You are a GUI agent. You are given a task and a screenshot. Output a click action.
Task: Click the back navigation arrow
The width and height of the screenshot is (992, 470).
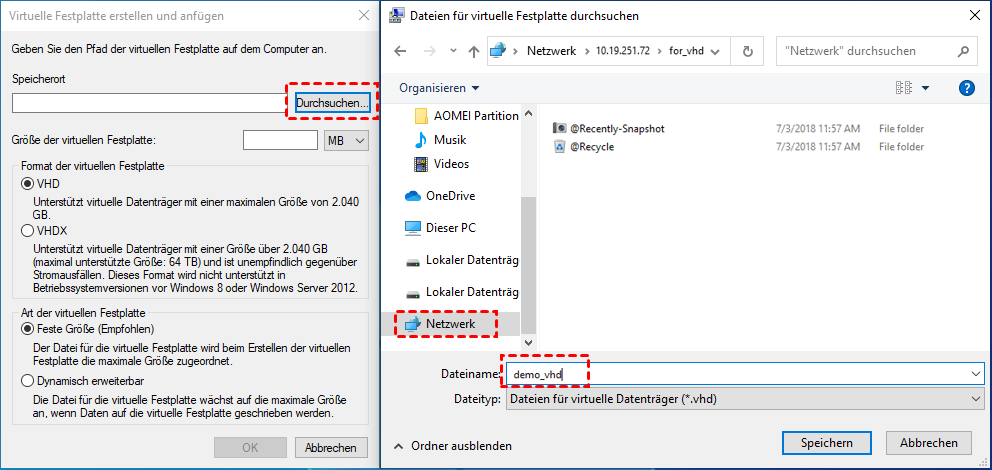point(400,51)
